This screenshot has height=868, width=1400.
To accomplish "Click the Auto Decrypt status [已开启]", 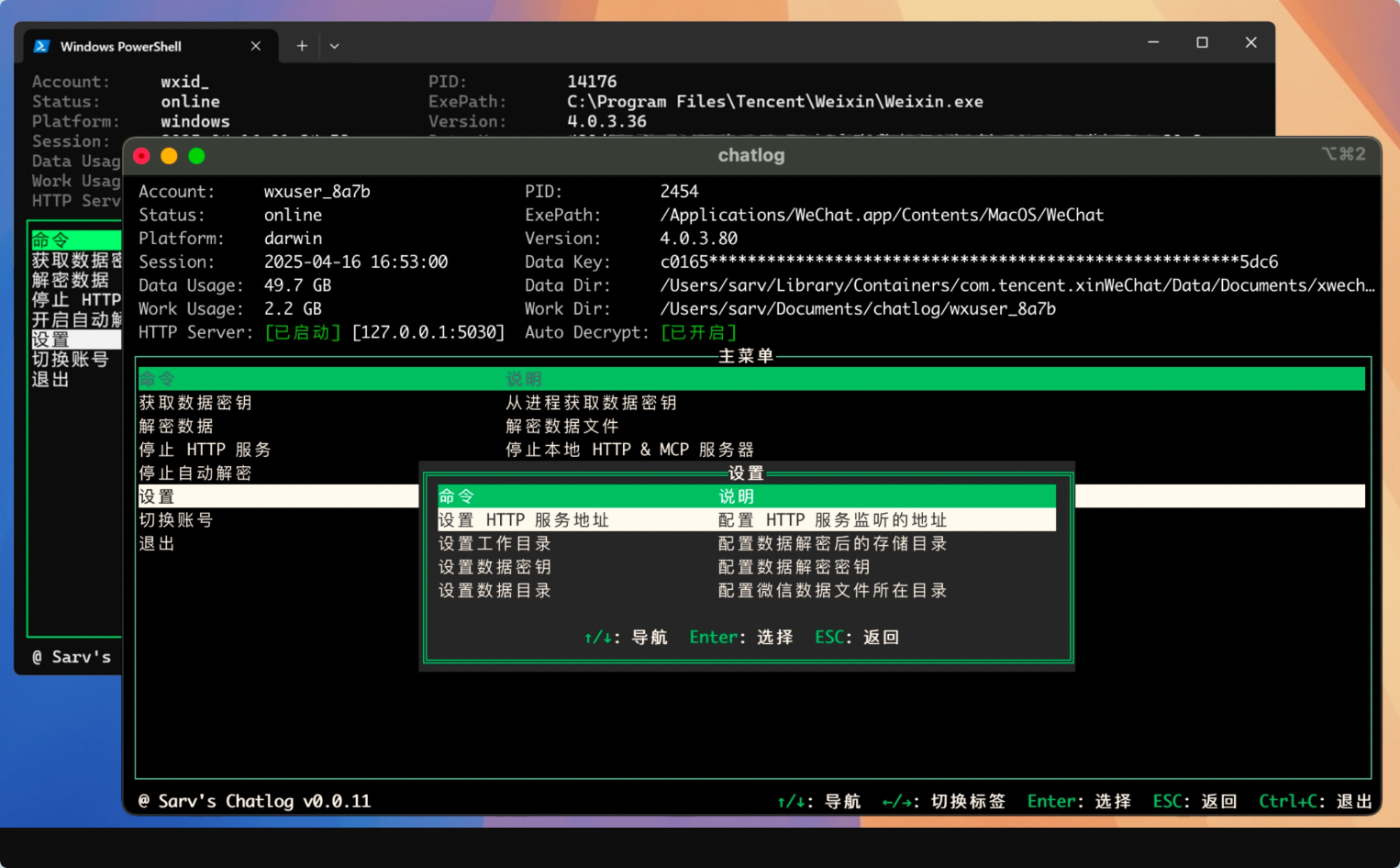I will pos(699,332).
